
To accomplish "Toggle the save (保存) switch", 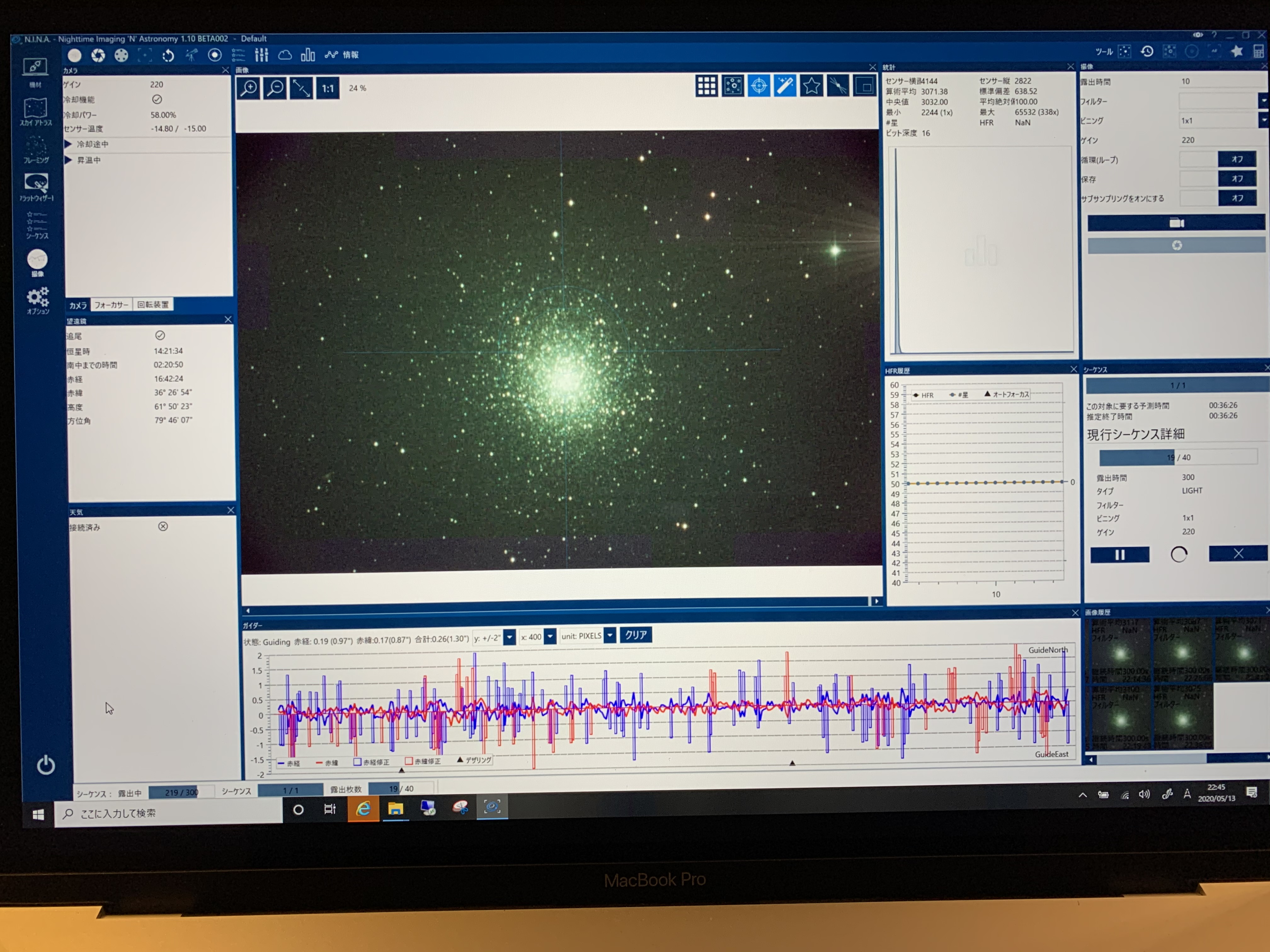I will tap(1236, 178).
